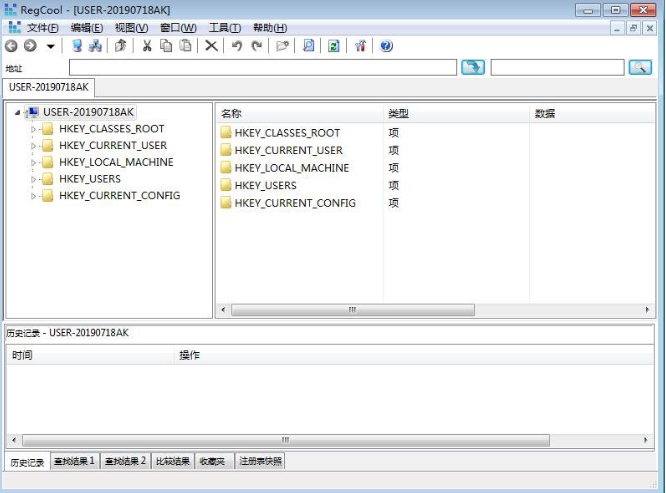The image size is (666, 493).
Task: Restore the inner document window
Action: point(633,28)
